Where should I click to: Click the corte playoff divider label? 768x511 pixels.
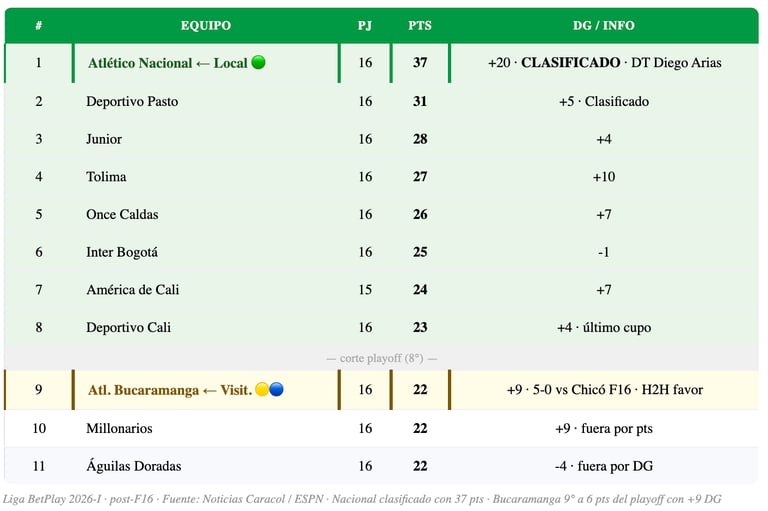[x=382, y=358]
